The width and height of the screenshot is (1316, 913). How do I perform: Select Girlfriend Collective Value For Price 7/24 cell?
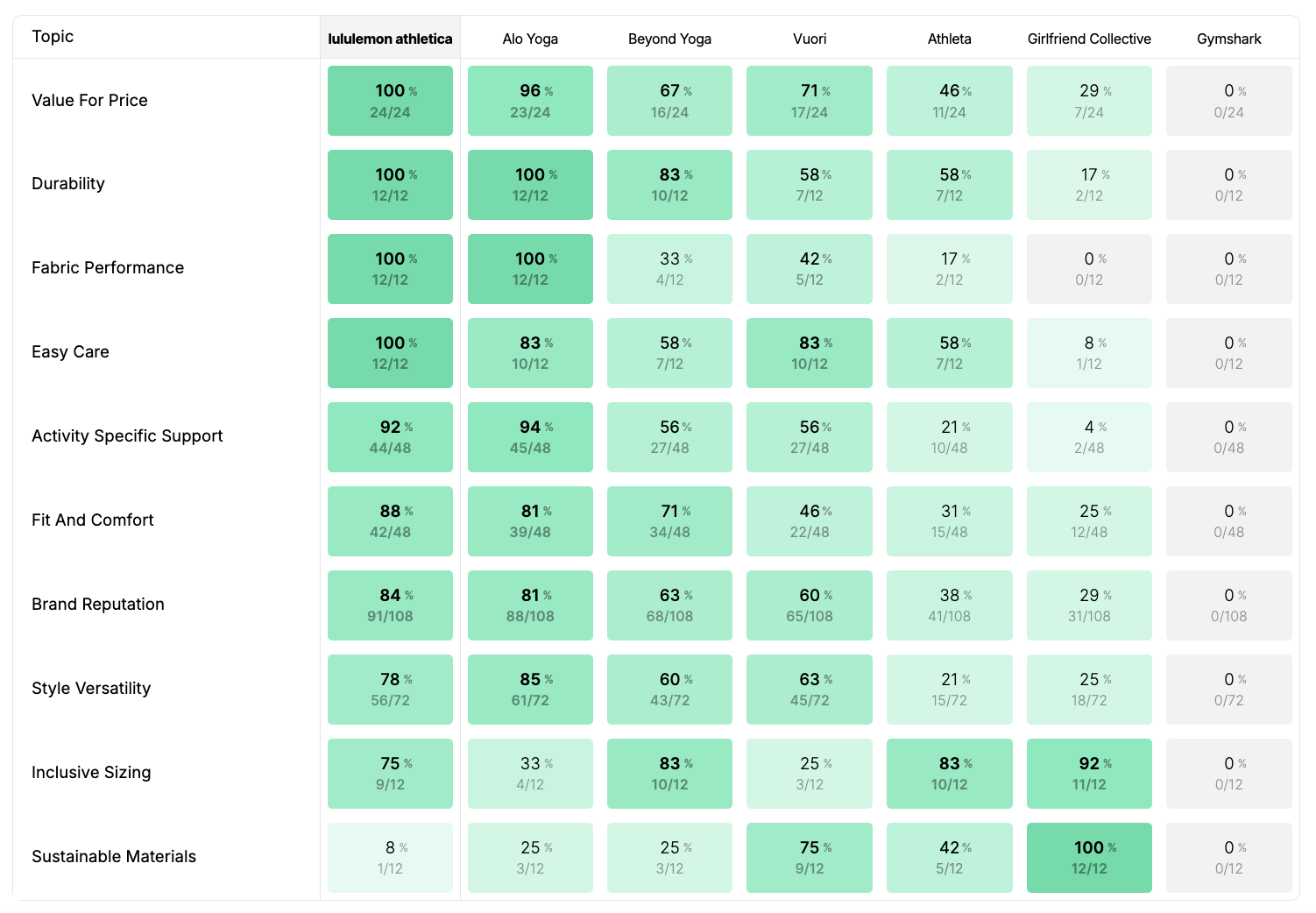[x=1089, y=101]
